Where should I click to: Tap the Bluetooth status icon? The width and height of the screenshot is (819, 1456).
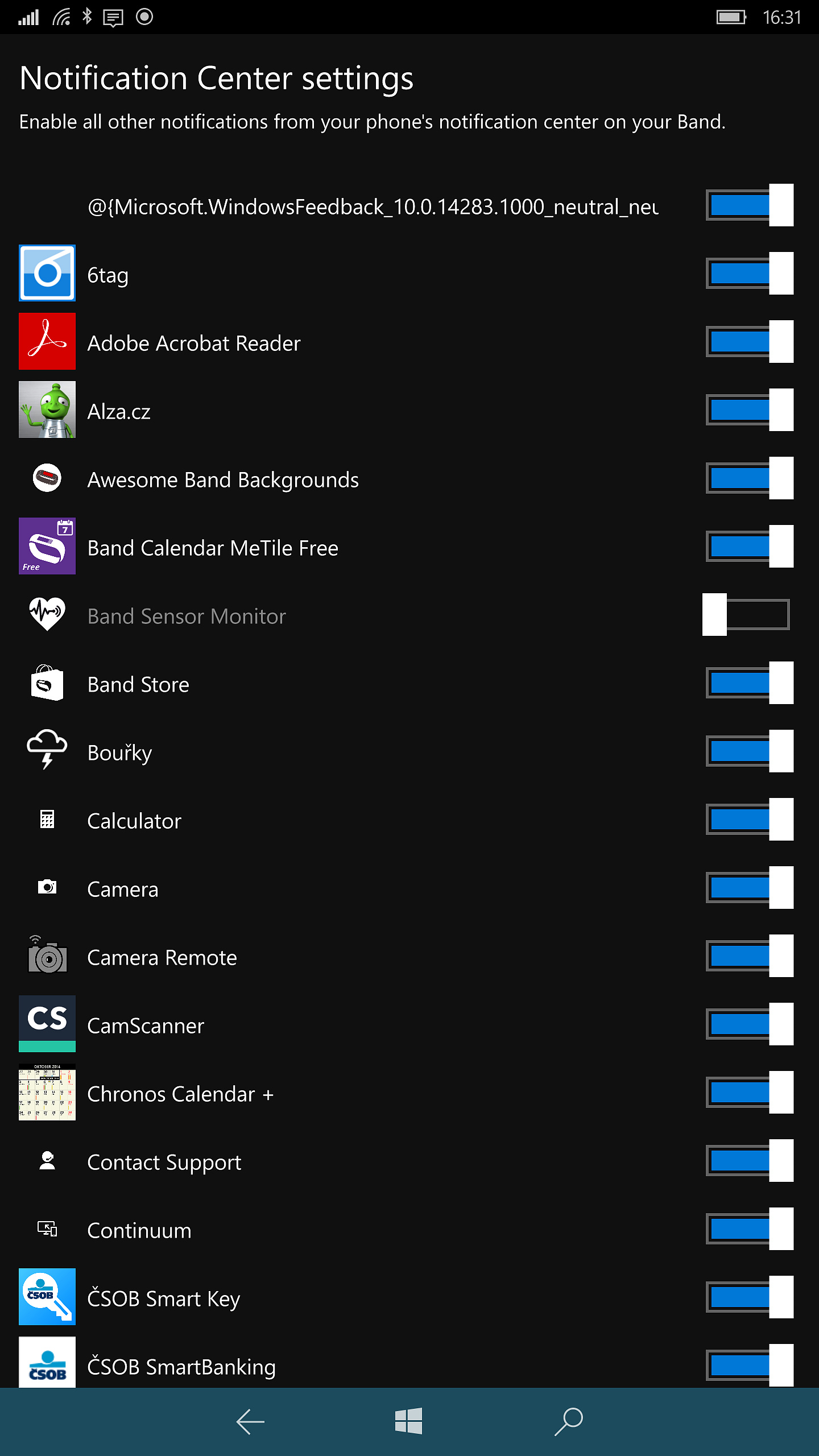(87, 16)
